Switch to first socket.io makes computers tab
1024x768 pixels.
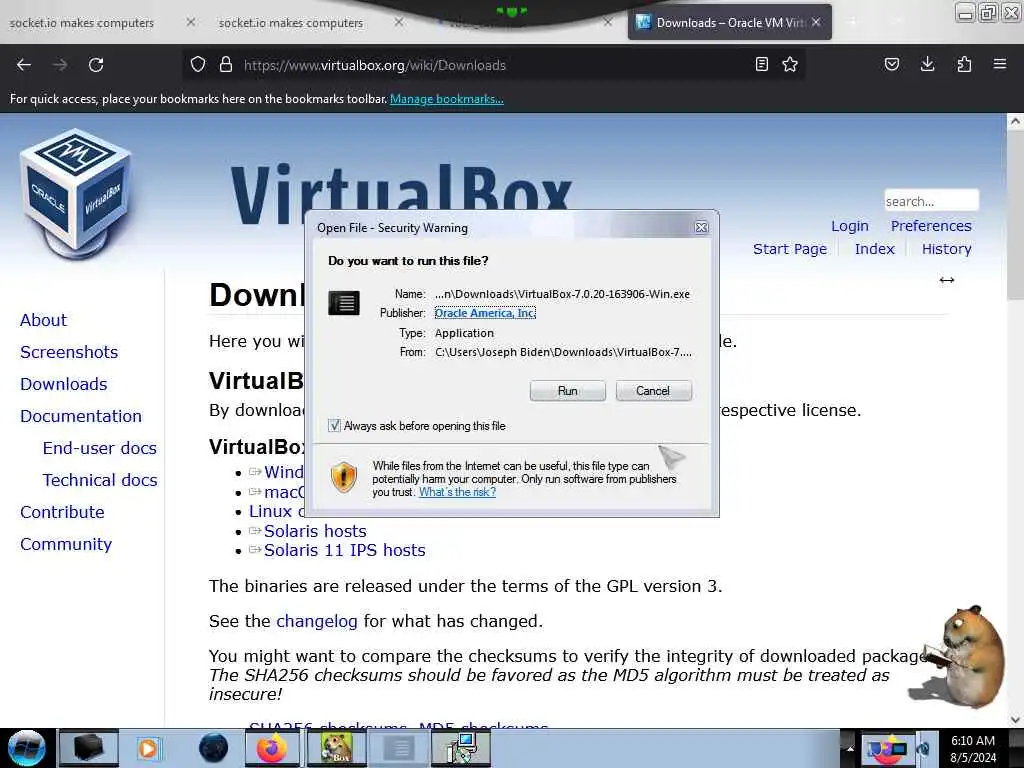82,23
